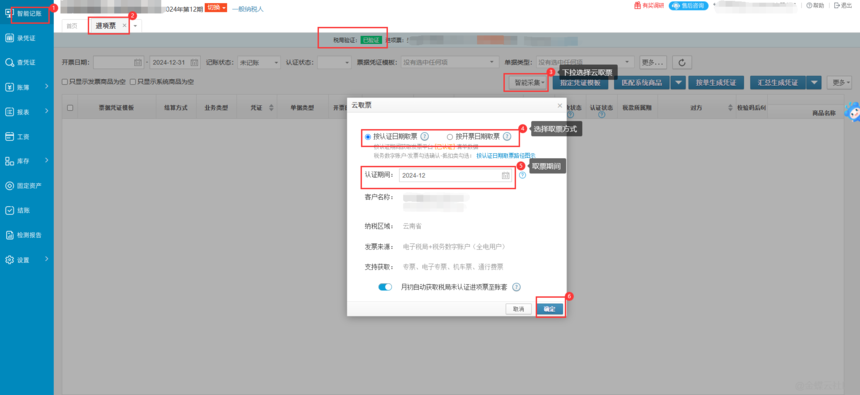Click the 取消 button in dialog
This screenshot has height=395, width=860.
click(519, 309)
